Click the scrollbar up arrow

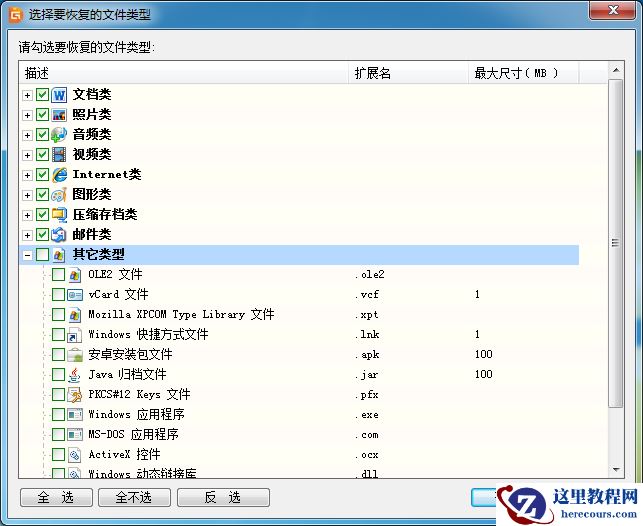pos(616,71)
